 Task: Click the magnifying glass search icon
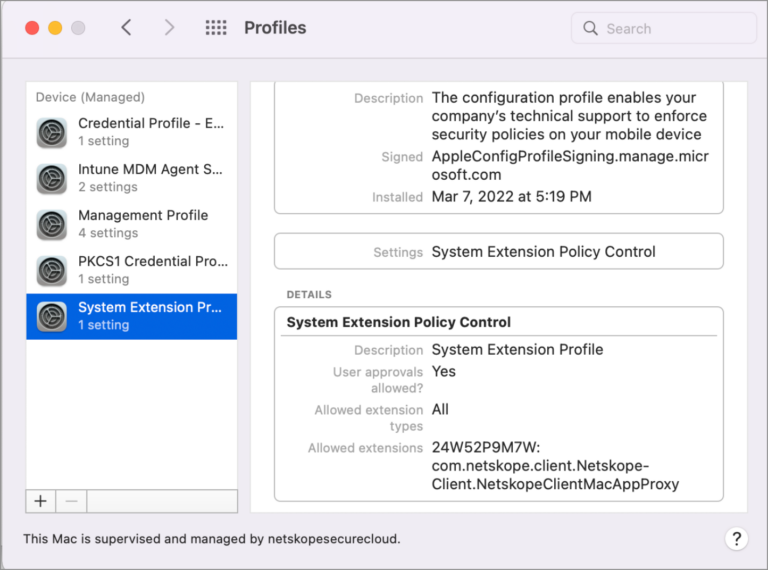591,28
